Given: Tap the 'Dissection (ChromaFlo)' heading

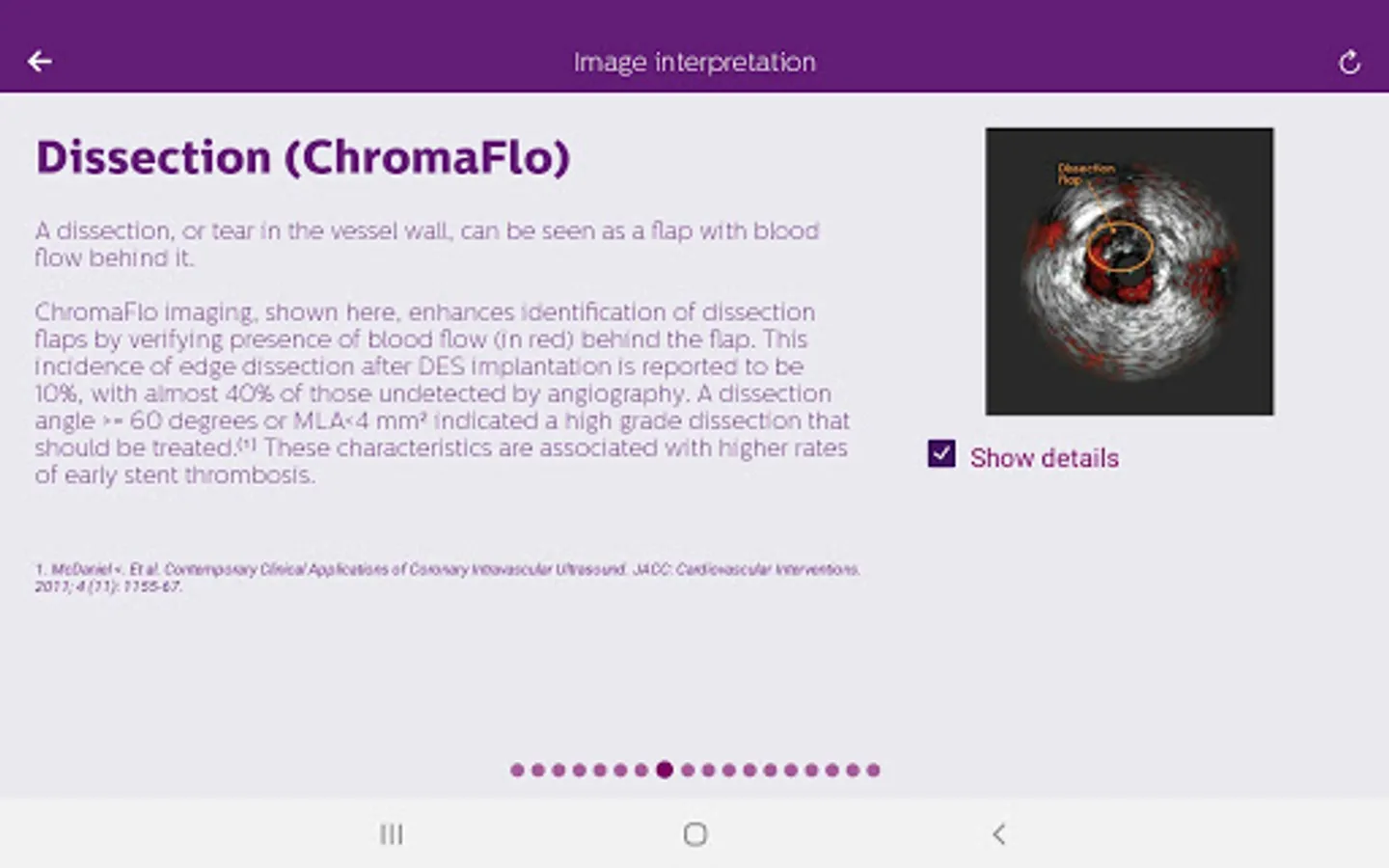Looking at the screenshot, I should coord(303,158).
